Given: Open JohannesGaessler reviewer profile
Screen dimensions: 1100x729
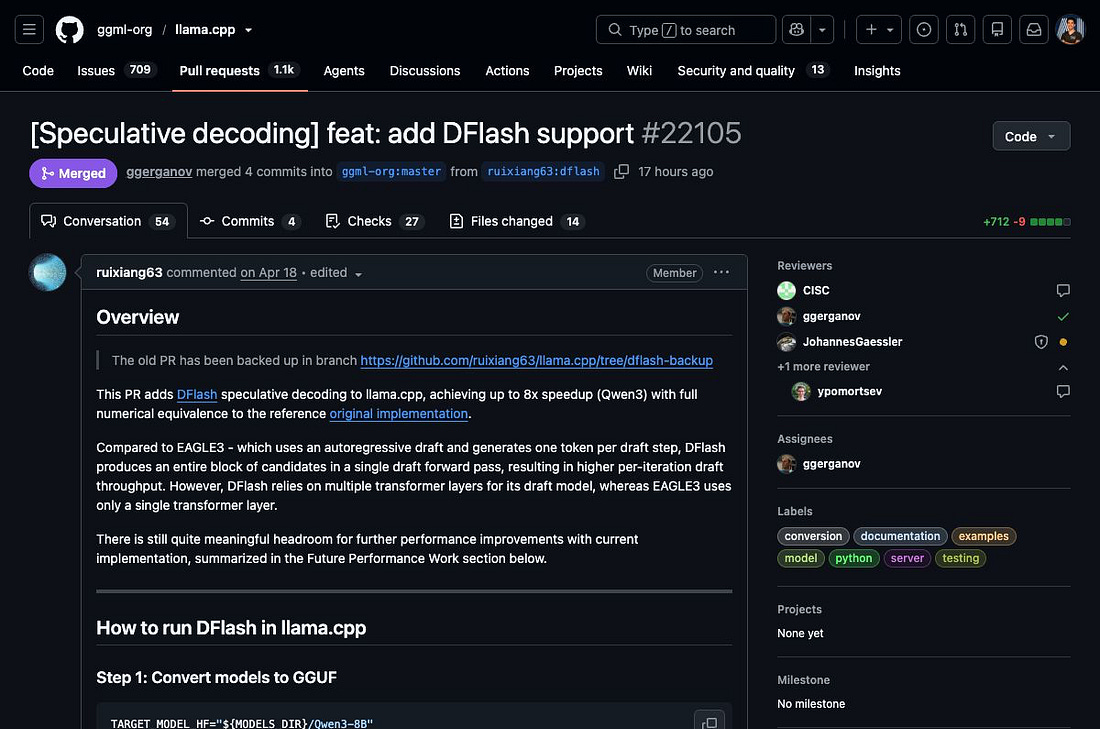Looking at the screenshot, I should [852, 342].
